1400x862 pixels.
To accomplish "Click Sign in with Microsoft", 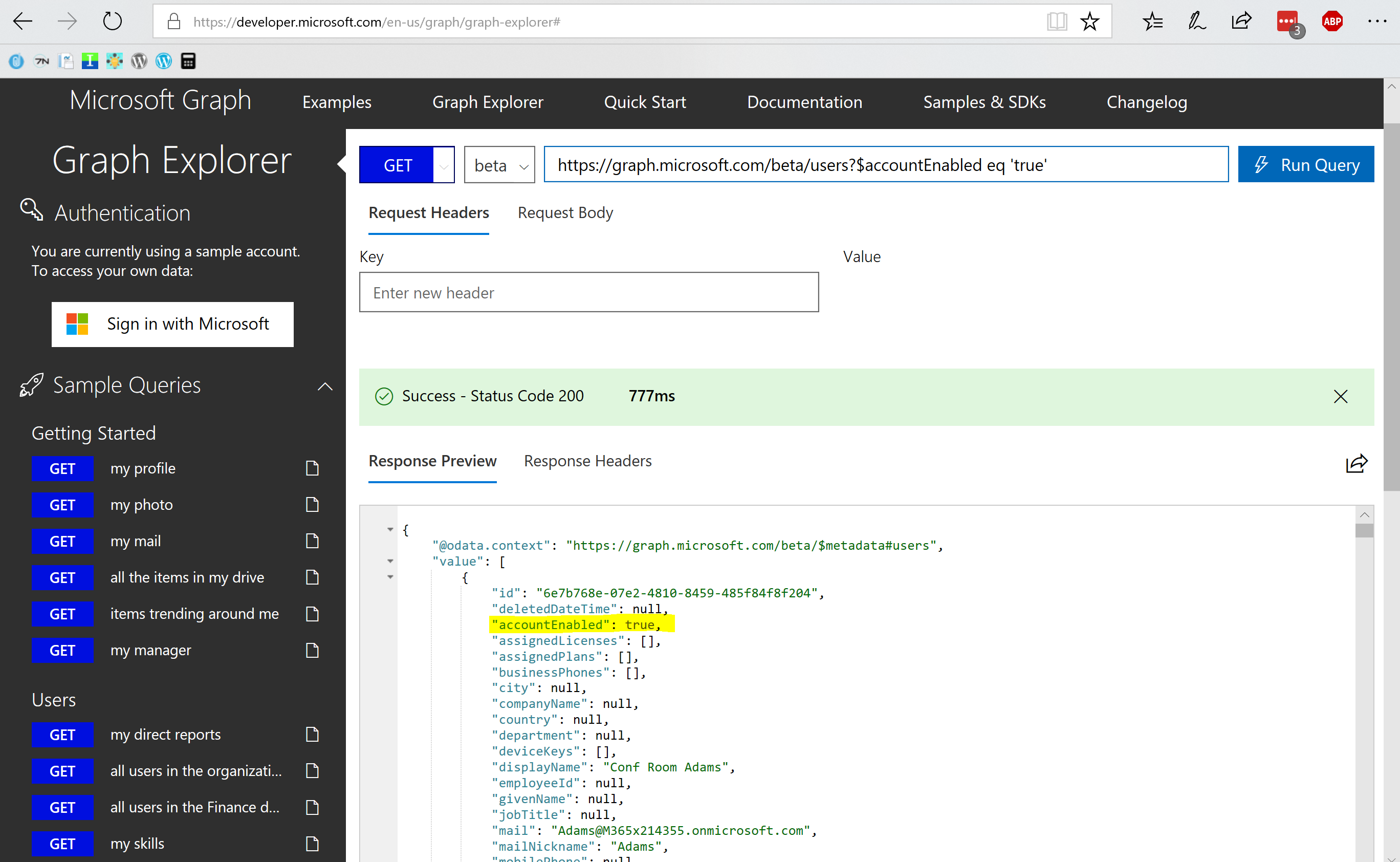I will pos(172,324).
